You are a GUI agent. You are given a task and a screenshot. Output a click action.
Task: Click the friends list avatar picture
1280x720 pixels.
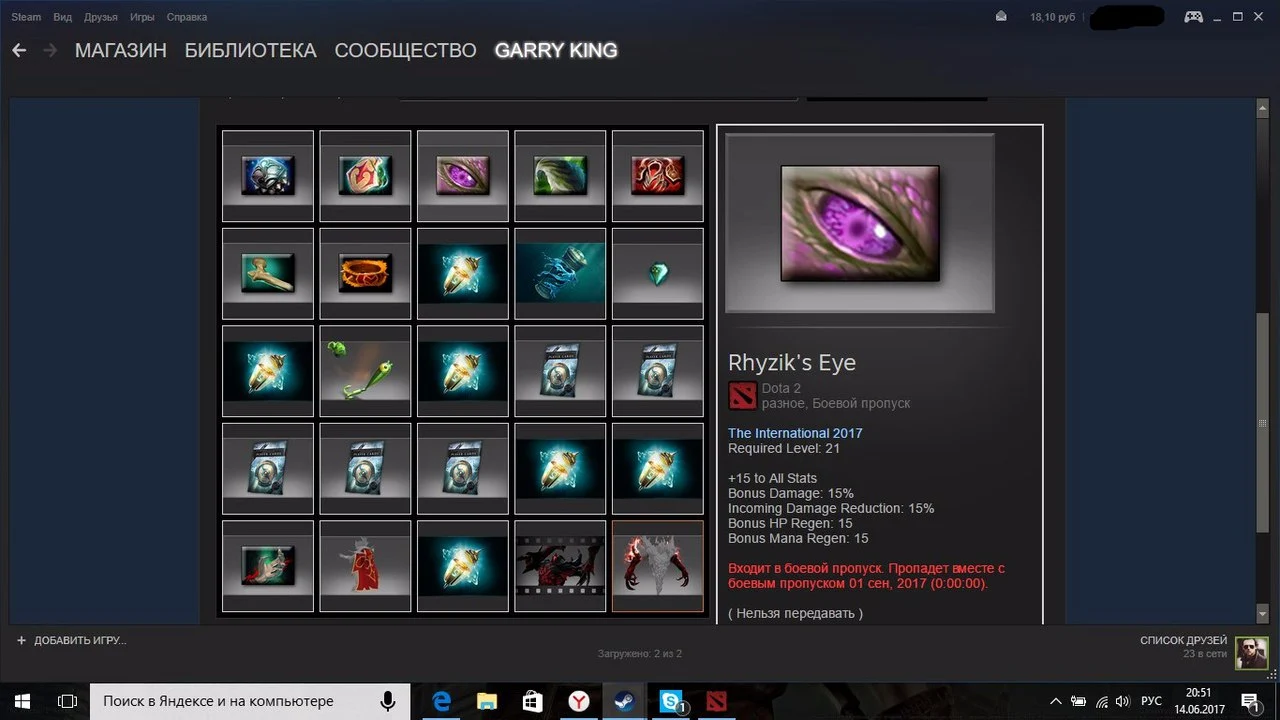[x=1251, y=653]
